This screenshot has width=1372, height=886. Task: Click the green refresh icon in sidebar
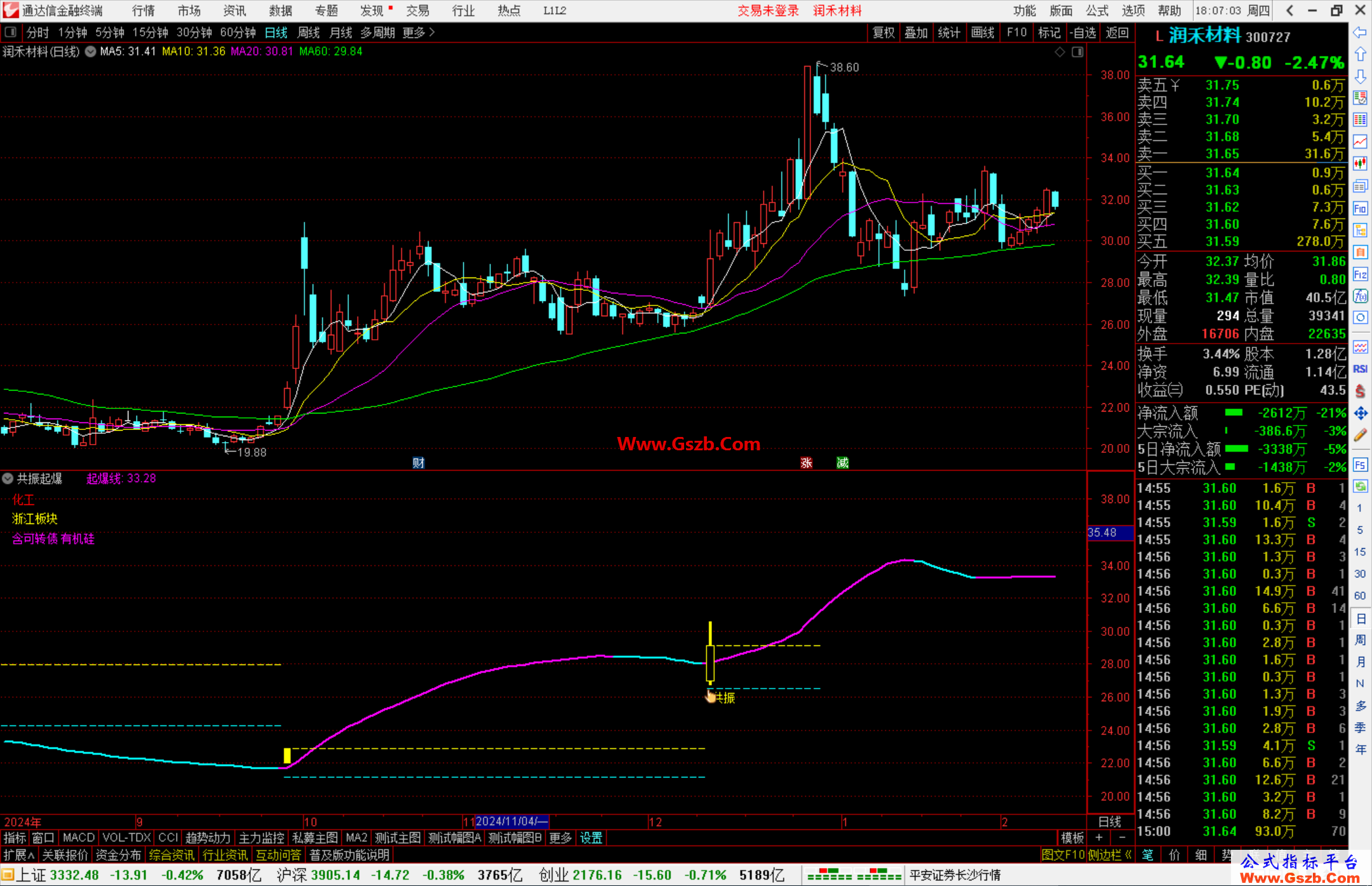tap(1360, 487)
